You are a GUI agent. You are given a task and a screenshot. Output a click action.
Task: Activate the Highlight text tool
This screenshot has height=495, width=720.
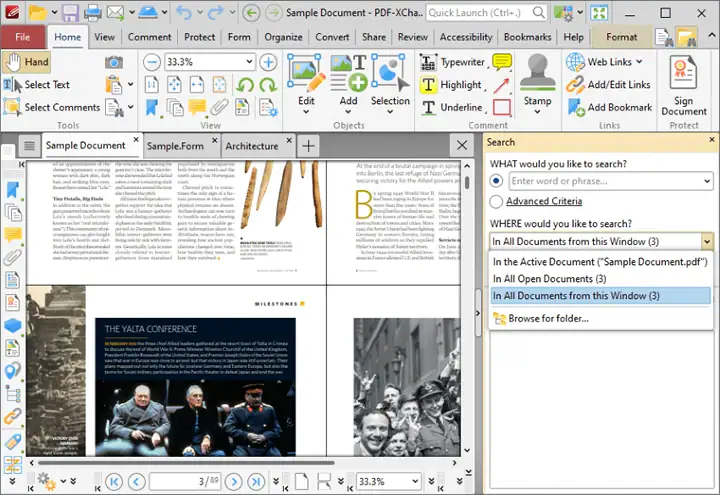point(450,85)
